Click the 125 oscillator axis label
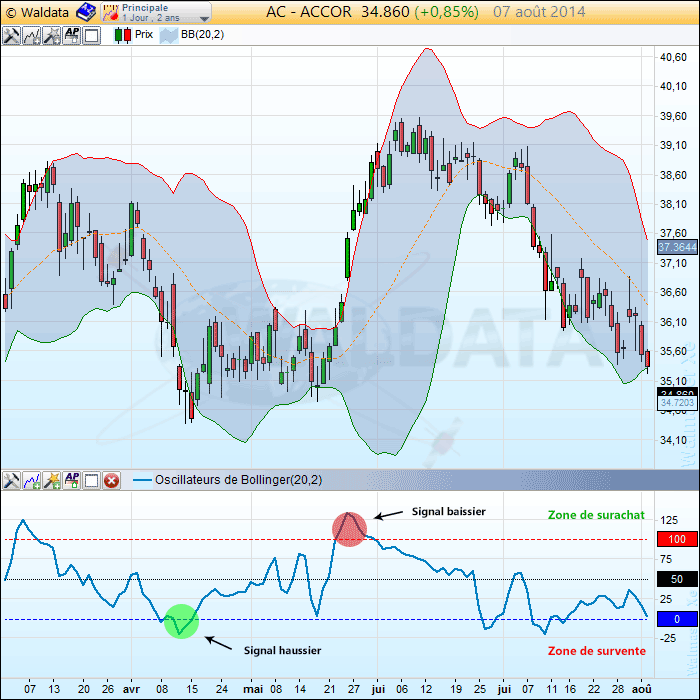The width and height of the screenshot is (700, 700). (x=669, y=520)
